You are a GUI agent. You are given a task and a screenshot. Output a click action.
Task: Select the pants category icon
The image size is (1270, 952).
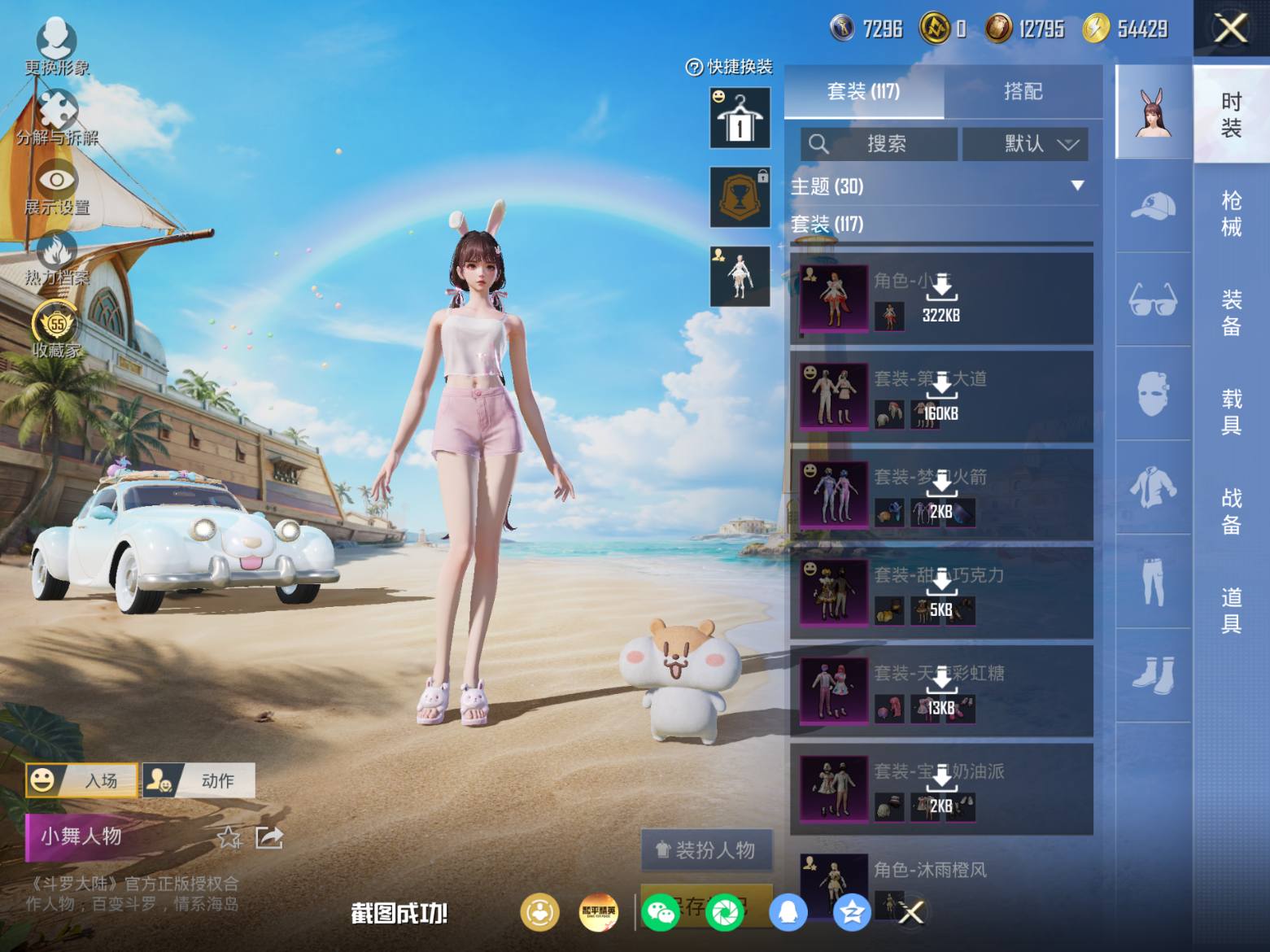pos(1153,582)
